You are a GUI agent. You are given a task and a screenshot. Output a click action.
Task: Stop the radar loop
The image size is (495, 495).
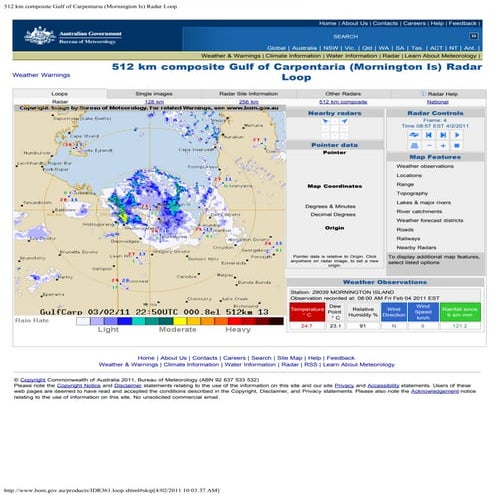click(x=457, y=146)
